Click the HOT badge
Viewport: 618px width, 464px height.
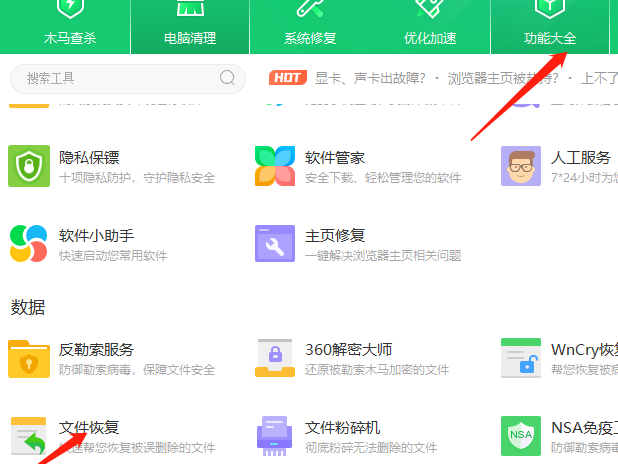tap(288, 78)
